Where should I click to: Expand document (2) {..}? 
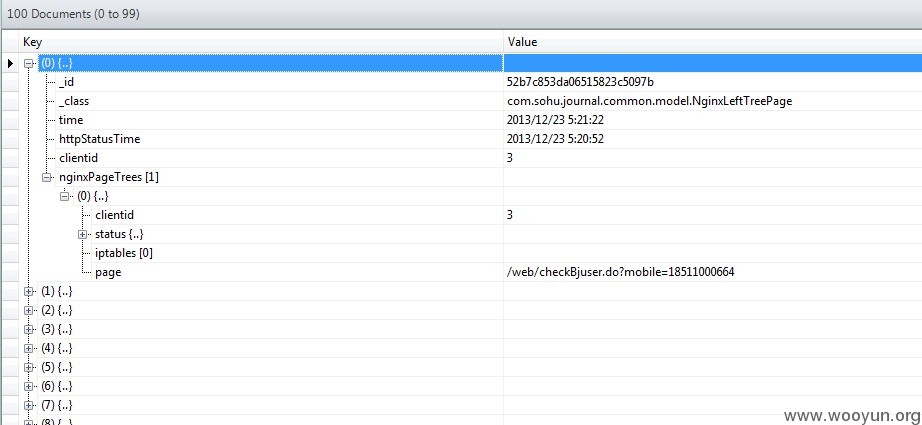[28, 310]
